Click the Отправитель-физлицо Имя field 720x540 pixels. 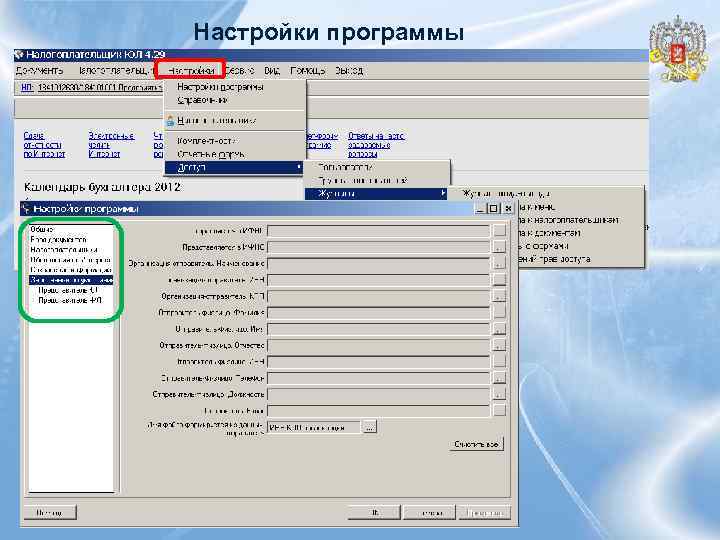pos(378,329)
